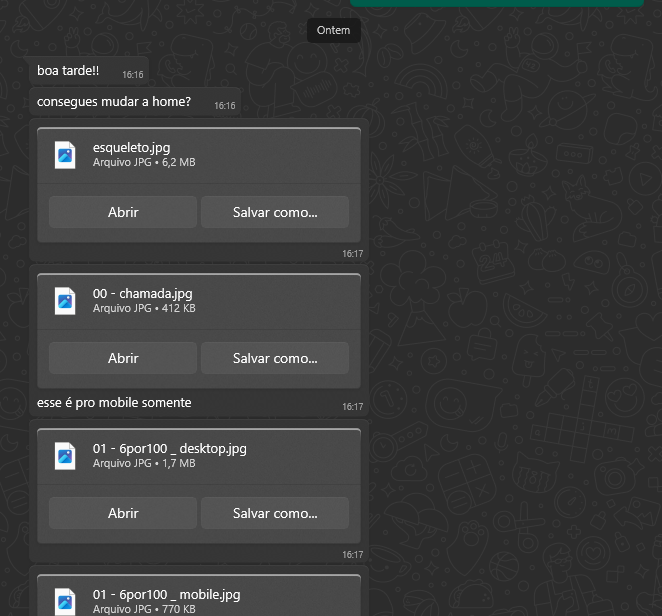Click the 00 - chamada.jpg file icon
This screenshot has width=662, height=616.
pyautogui.click(x=65, y=301)
